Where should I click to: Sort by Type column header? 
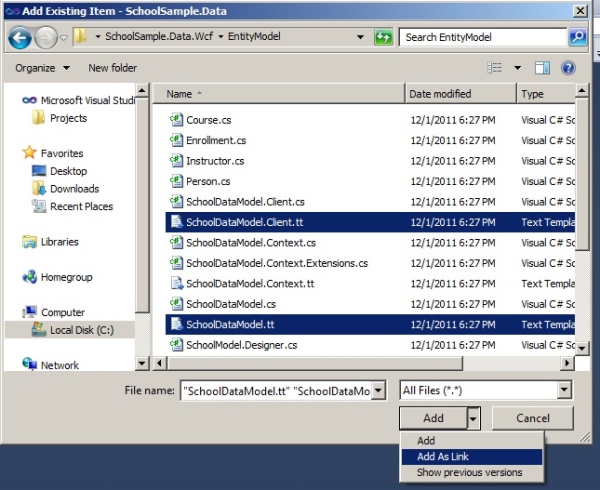(x=546, y=94)
